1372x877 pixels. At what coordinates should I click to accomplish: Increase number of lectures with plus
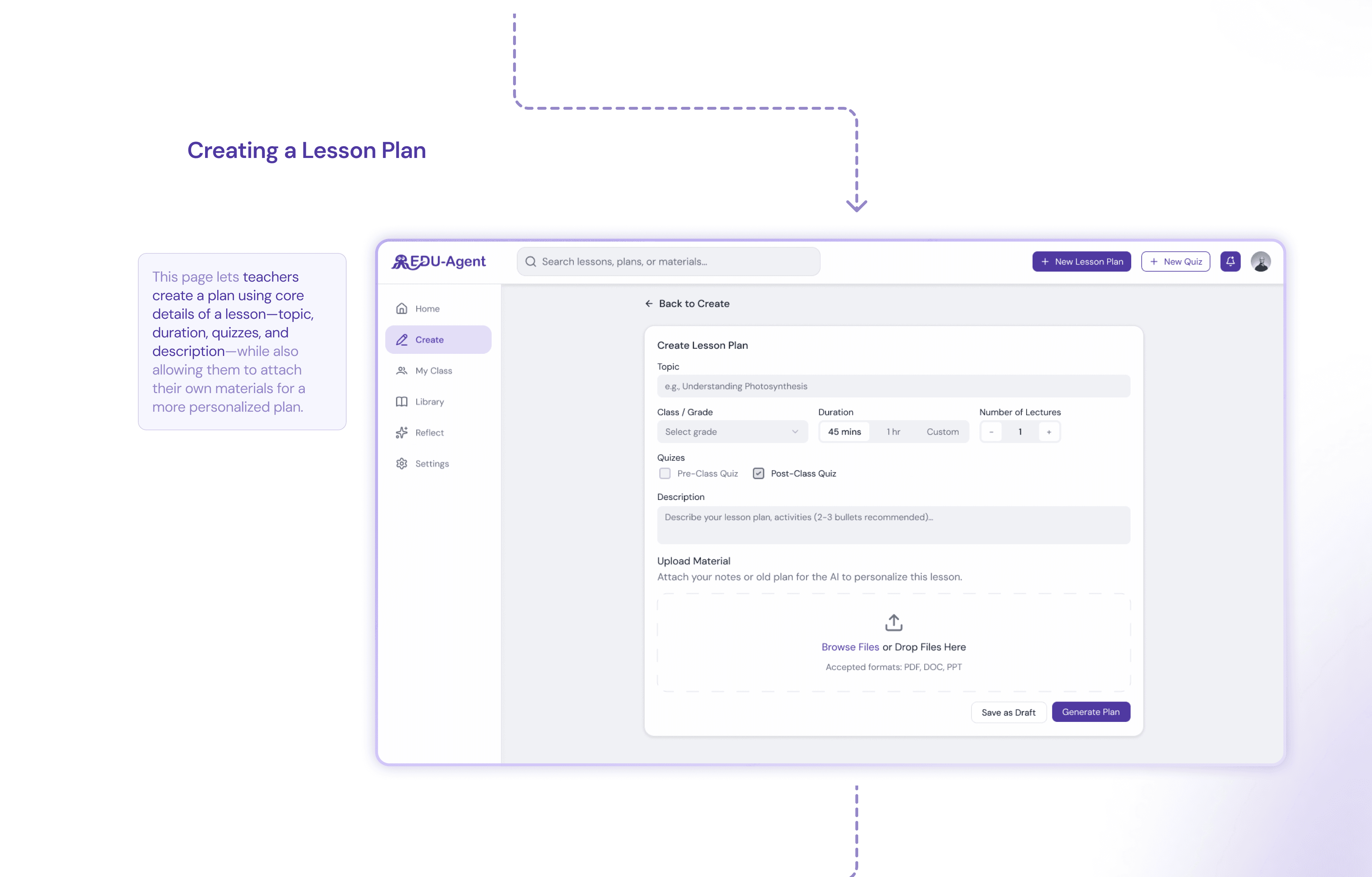click(1048, 432)
